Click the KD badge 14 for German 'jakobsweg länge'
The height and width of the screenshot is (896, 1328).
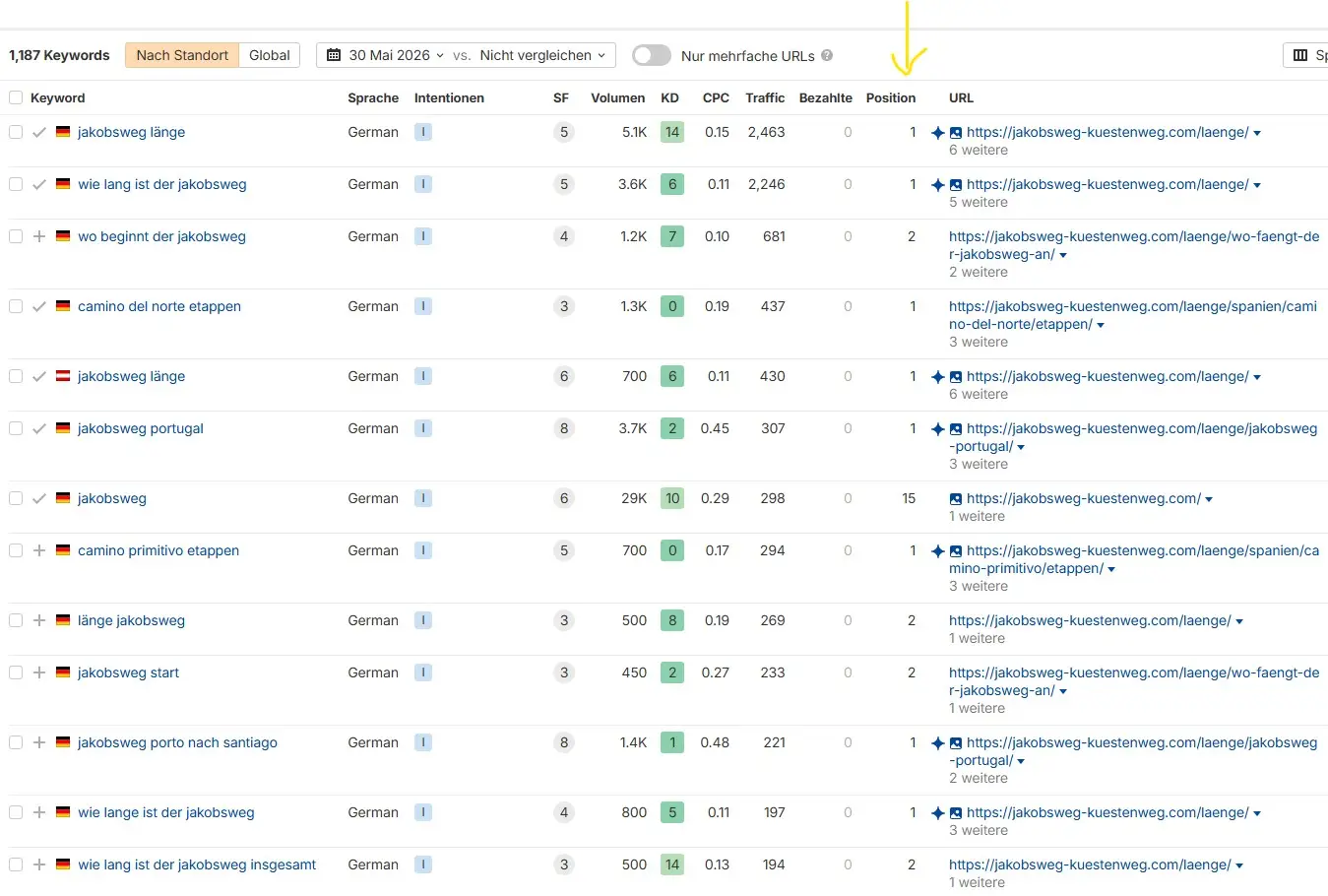[x=672, y=132]
